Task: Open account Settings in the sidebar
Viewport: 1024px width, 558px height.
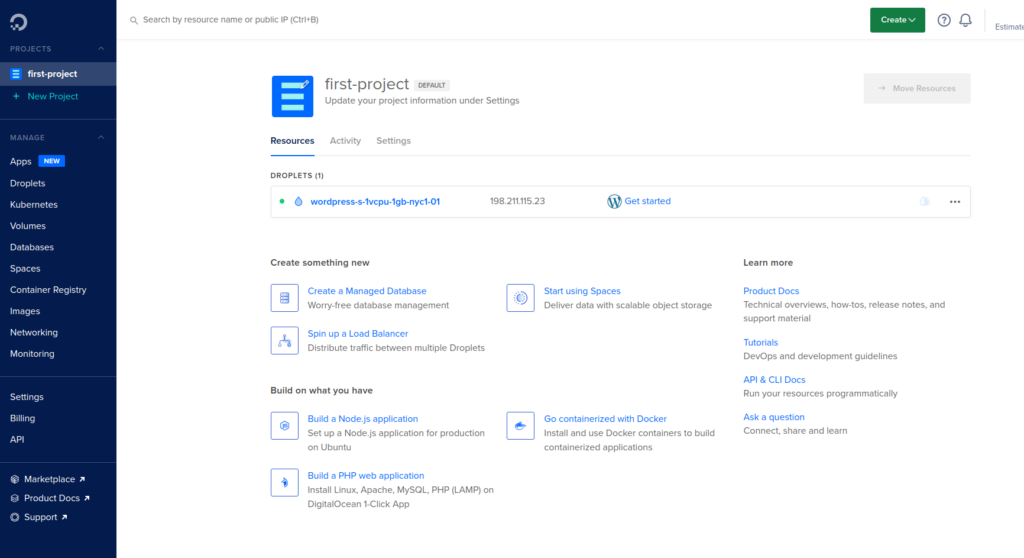Action: pyautogui.click(x=27, y=397)
